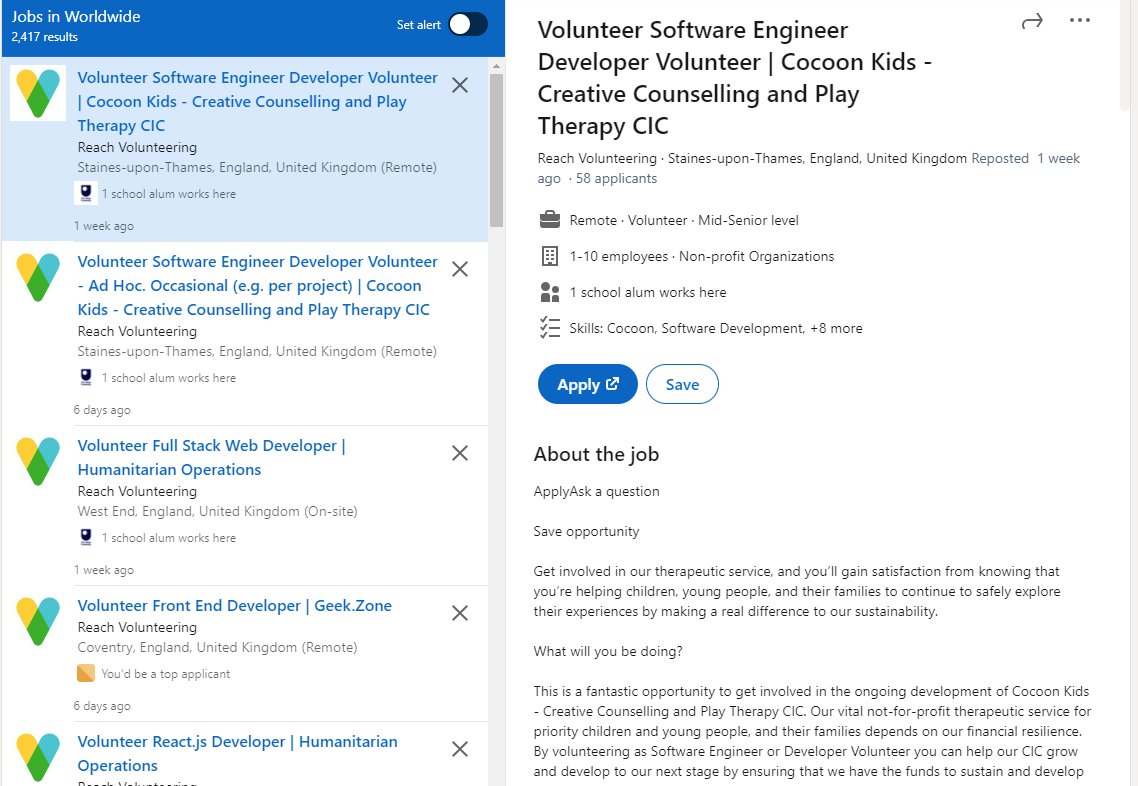
Task: Click the checklist icon beside Skills
Action: pos(550,327)
